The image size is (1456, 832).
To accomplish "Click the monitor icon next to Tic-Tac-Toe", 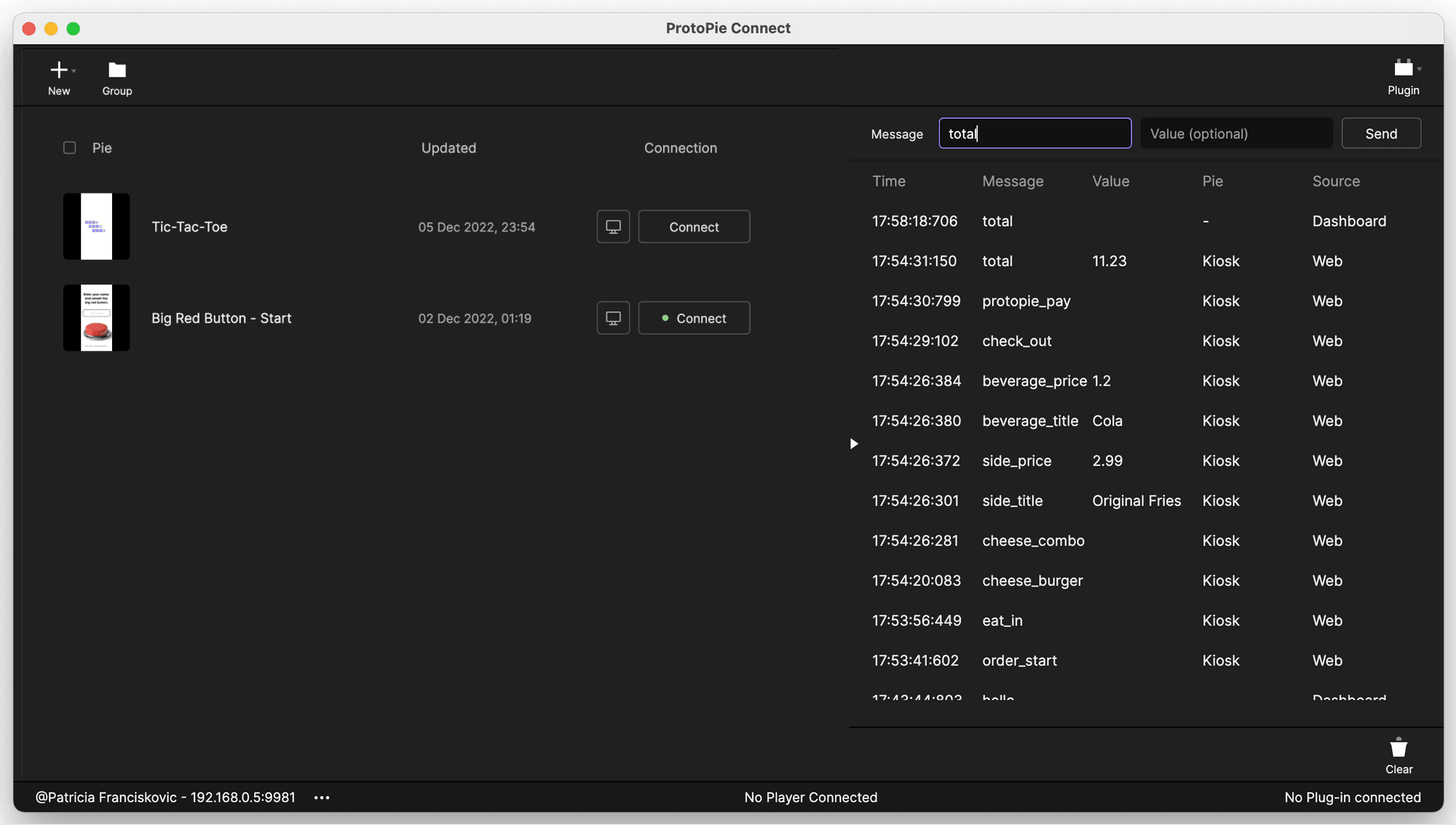I will click(x=612, y=226).
